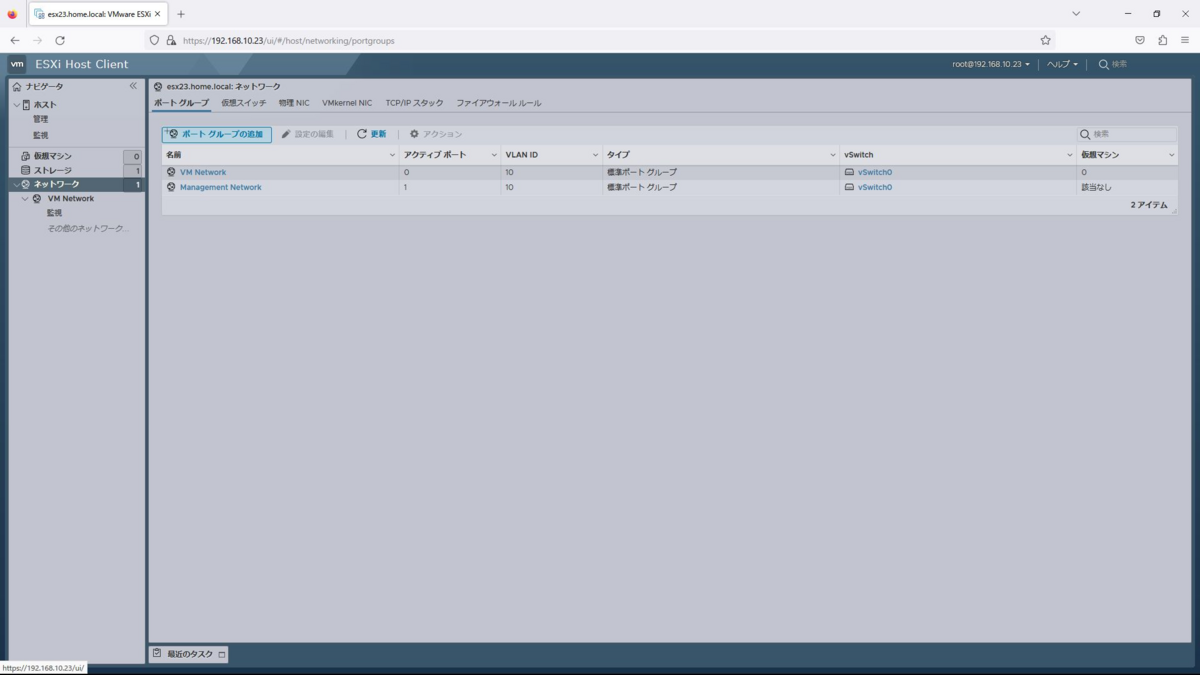Click the vSwitch0 icon in VM Network row
Viewport: 1200px width, 675px height.
[x=849, y=172]
